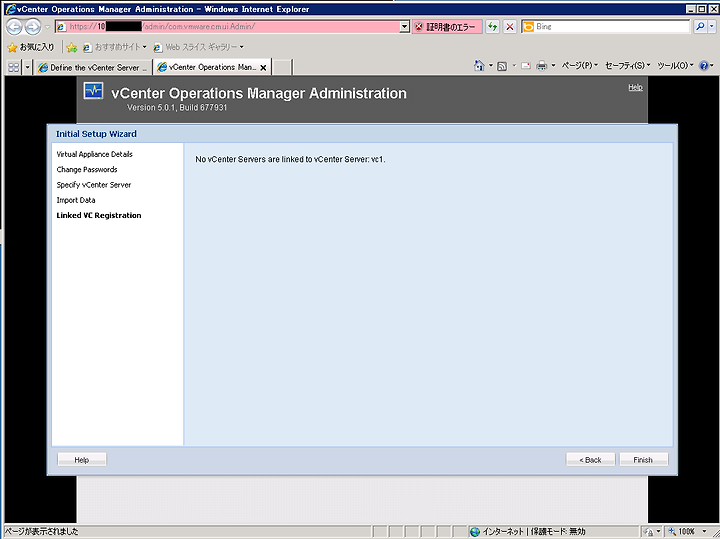Print page using the printer icon
This screenshot has height=539, width=720.
point(541,66)
